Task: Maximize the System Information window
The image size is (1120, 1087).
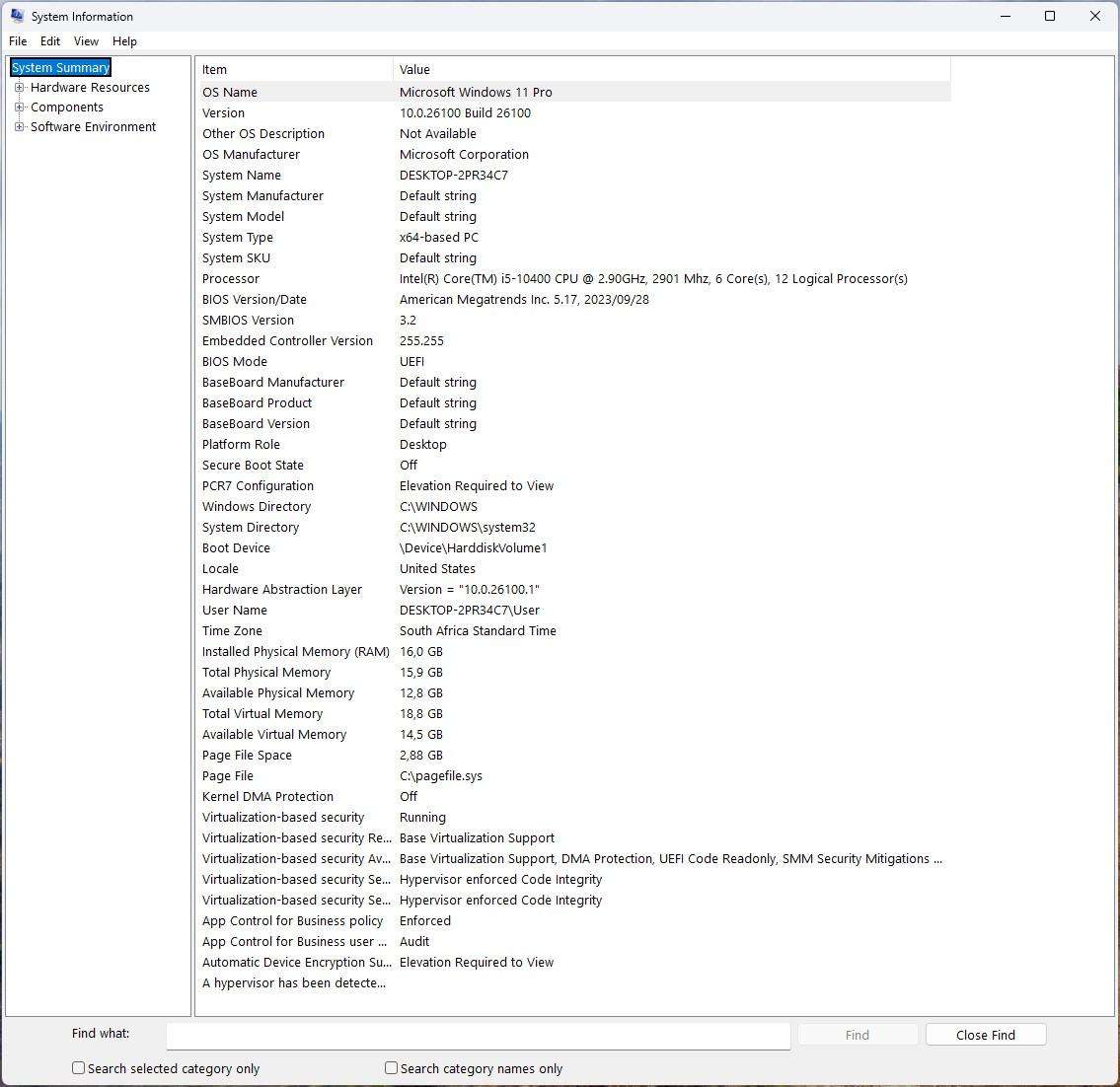Action: 1050,16
